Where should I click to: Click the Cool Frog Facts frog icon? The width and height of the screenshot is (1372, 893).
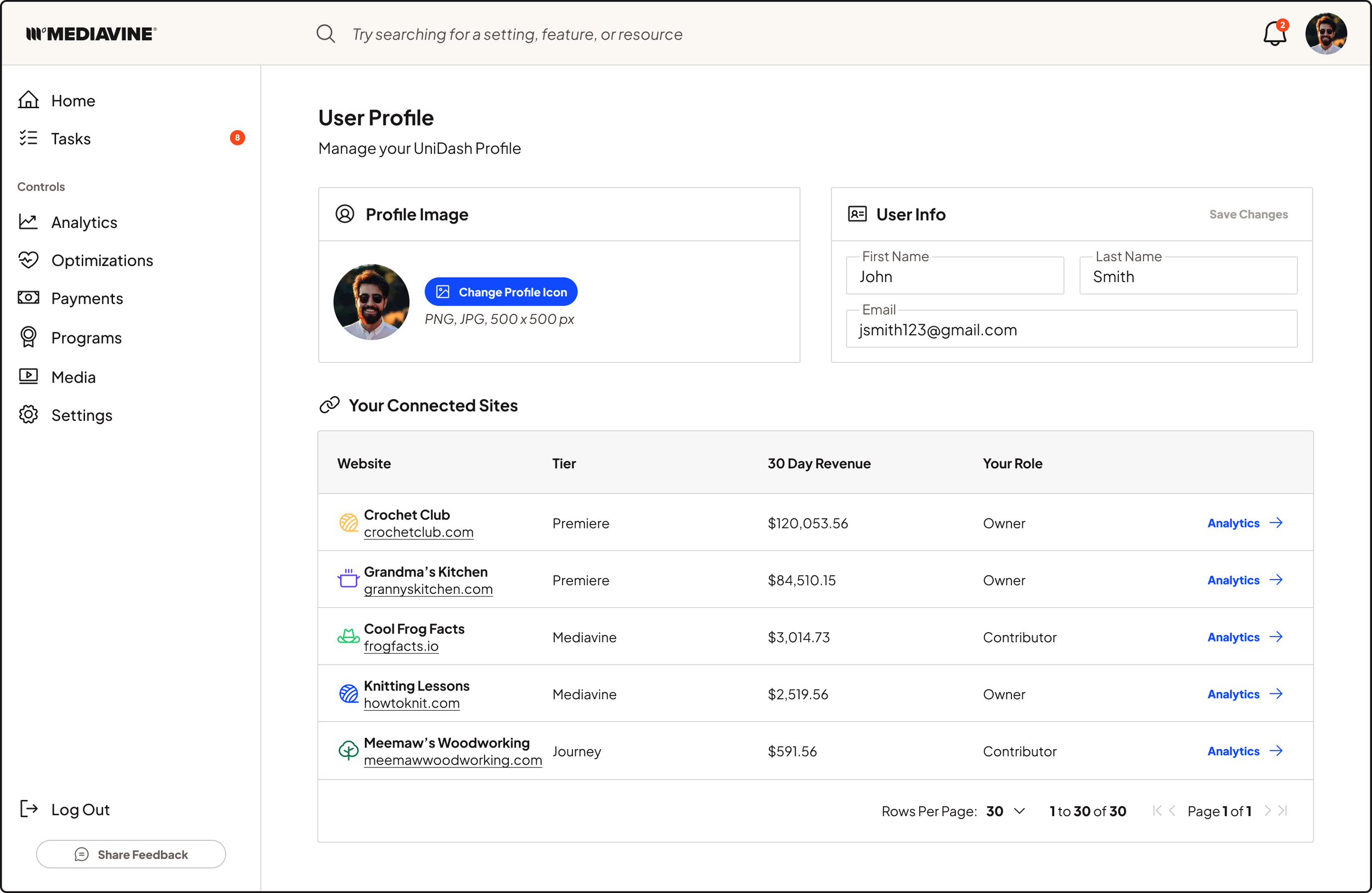click(x=348, y=637)
